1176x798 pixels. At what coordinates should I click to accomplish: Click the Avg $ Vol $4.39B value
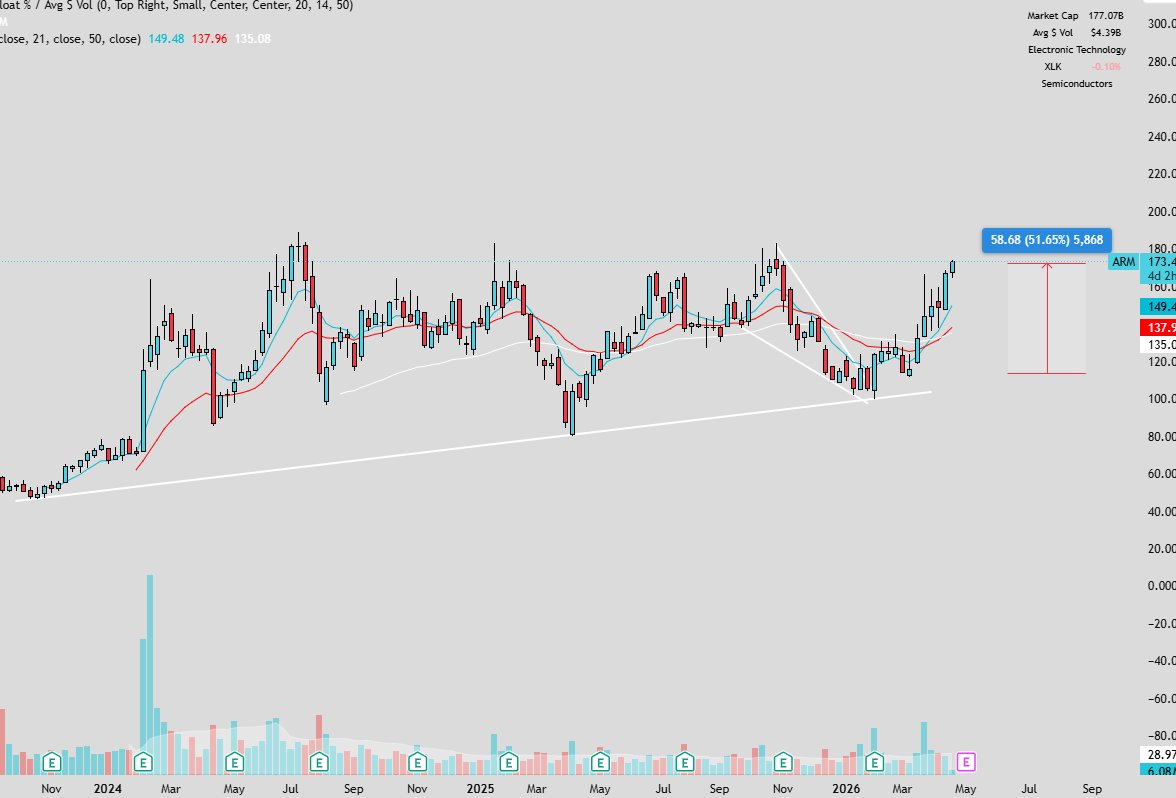point(1106,33)
